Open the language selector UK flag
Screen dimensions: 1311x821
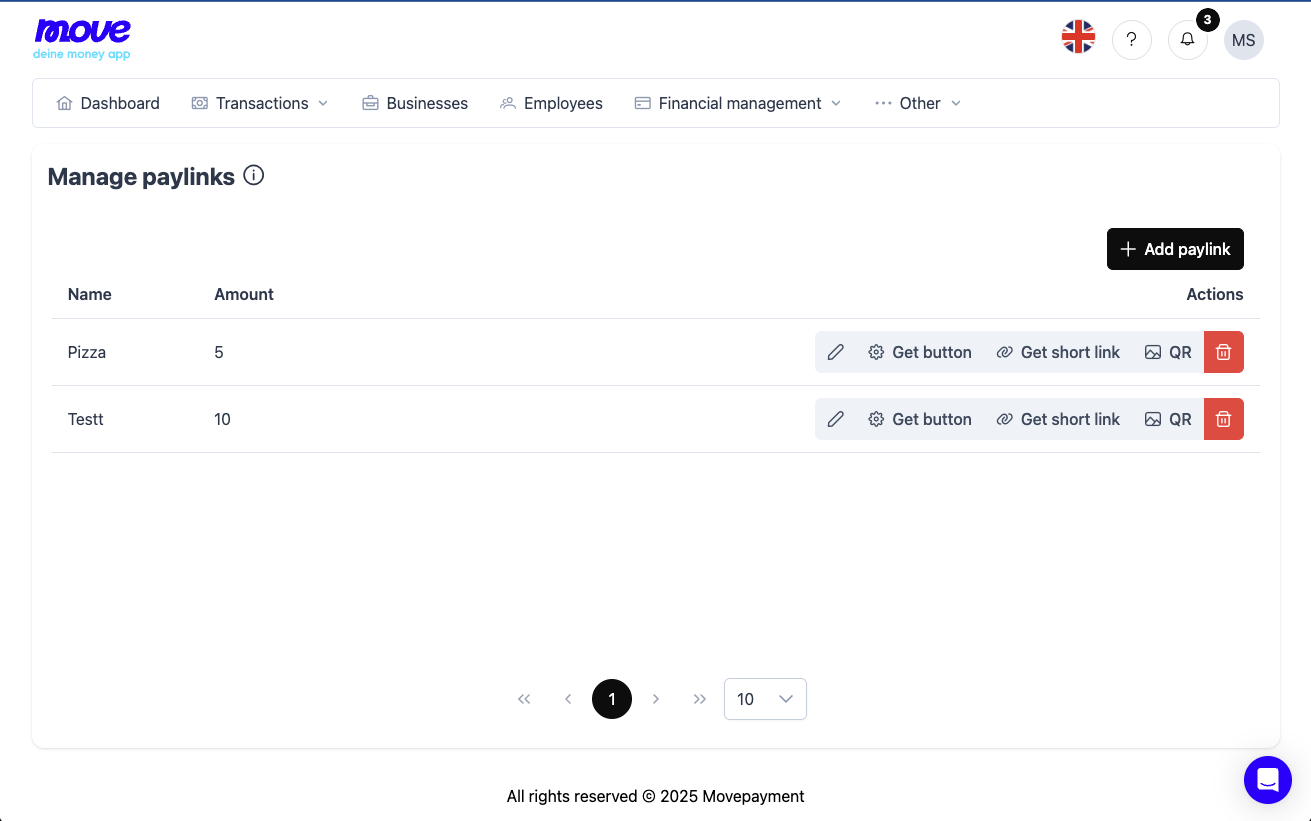click(x=1078, y=38)
